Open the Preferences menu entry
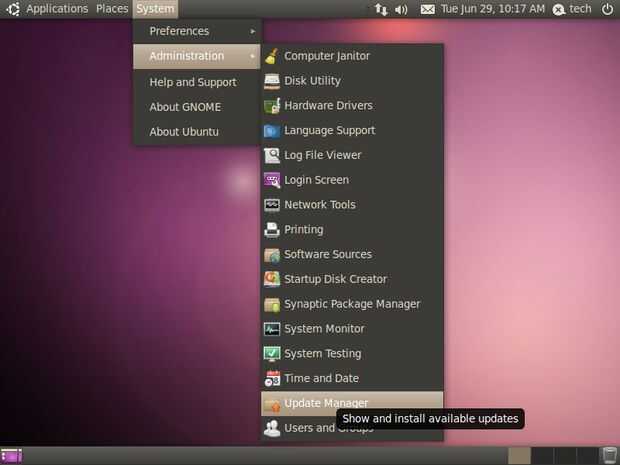The width and height of the screenshot is (620, 465). coord(197,31)
